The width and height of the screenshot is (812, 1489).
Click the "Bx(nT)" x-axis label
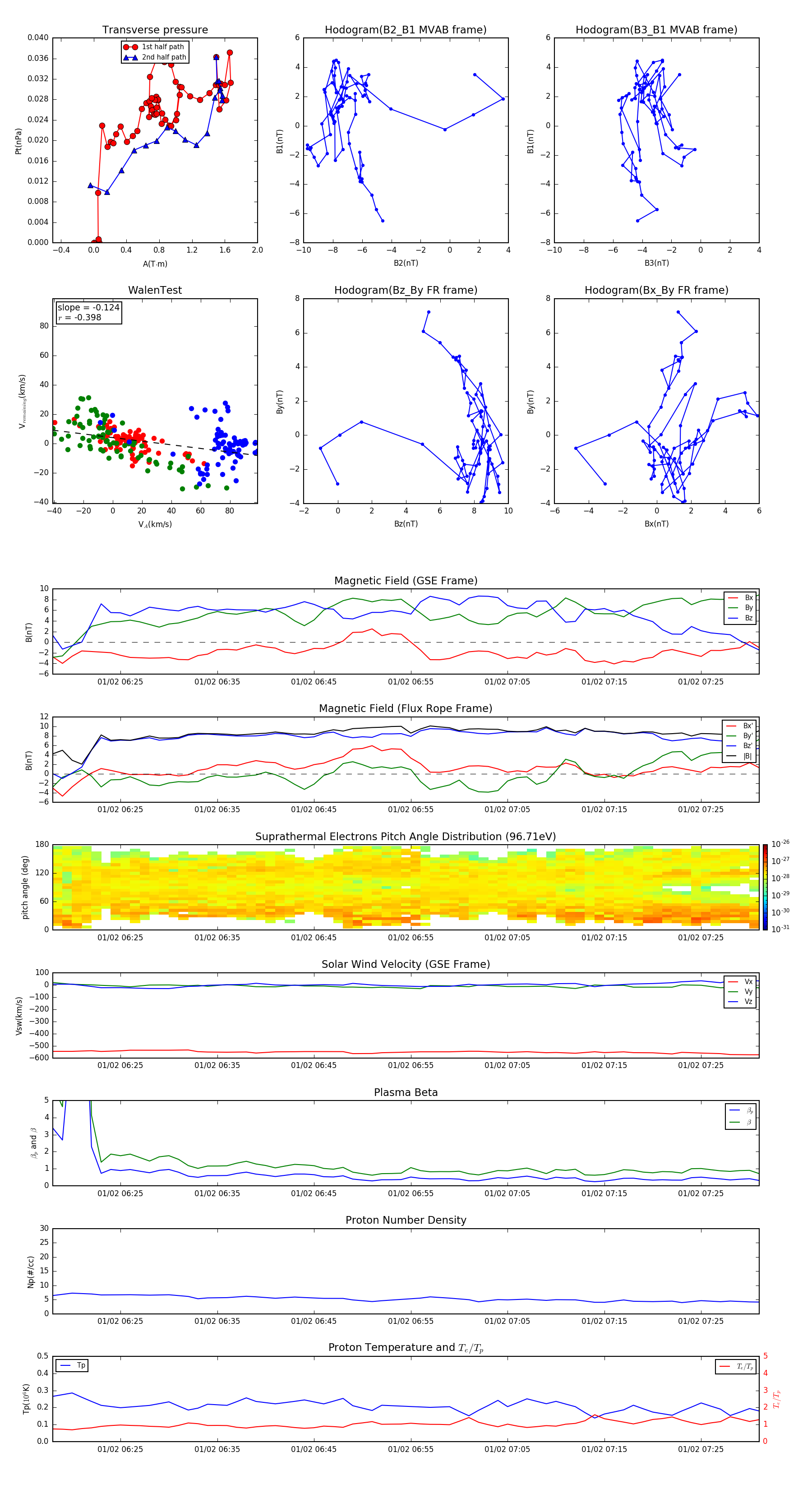click(656, 524)
